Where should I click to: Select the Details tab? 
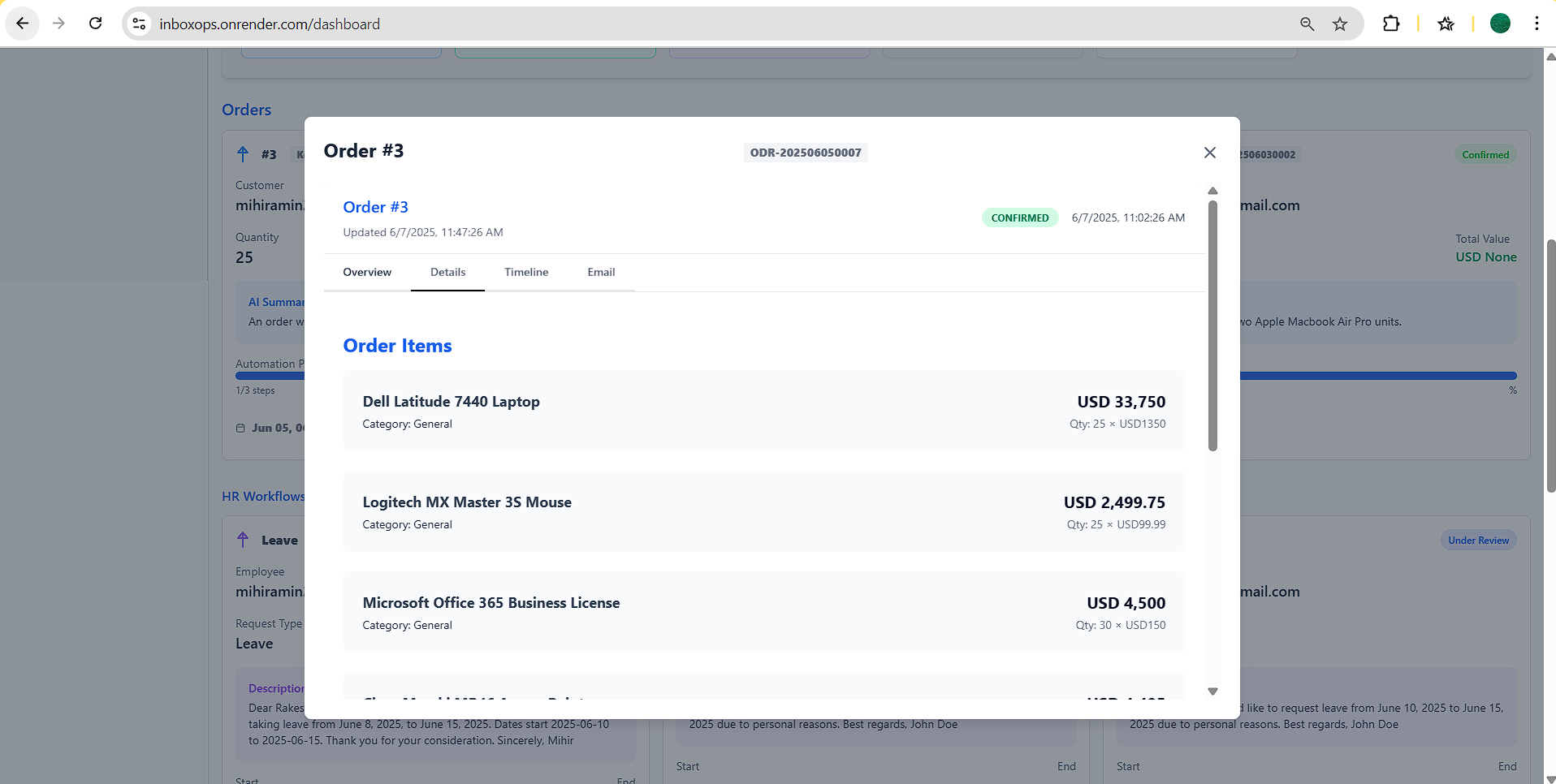(448, 272)
